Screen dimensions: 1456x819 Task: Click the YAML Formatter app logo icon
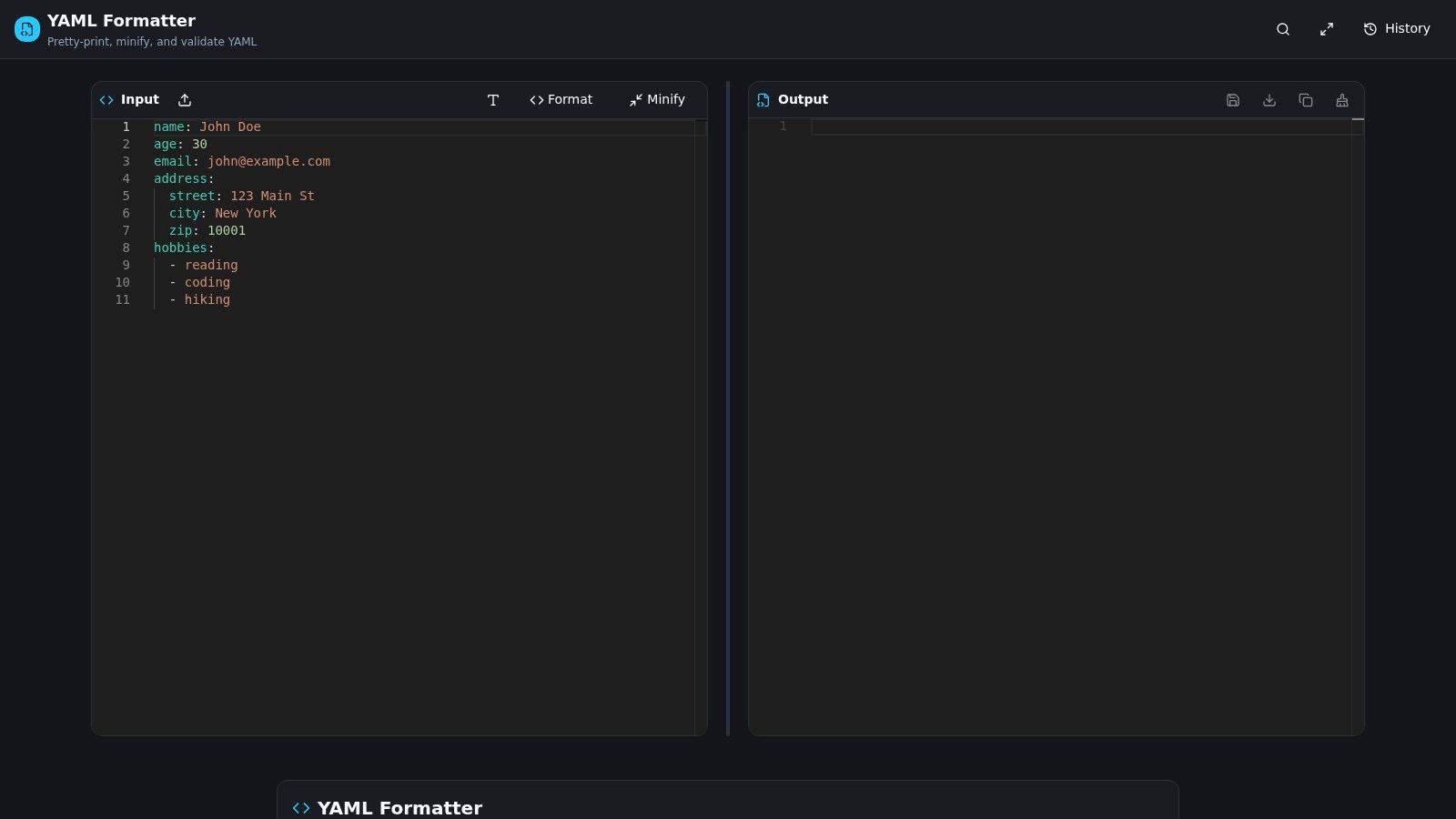click(x=27, y=29)
